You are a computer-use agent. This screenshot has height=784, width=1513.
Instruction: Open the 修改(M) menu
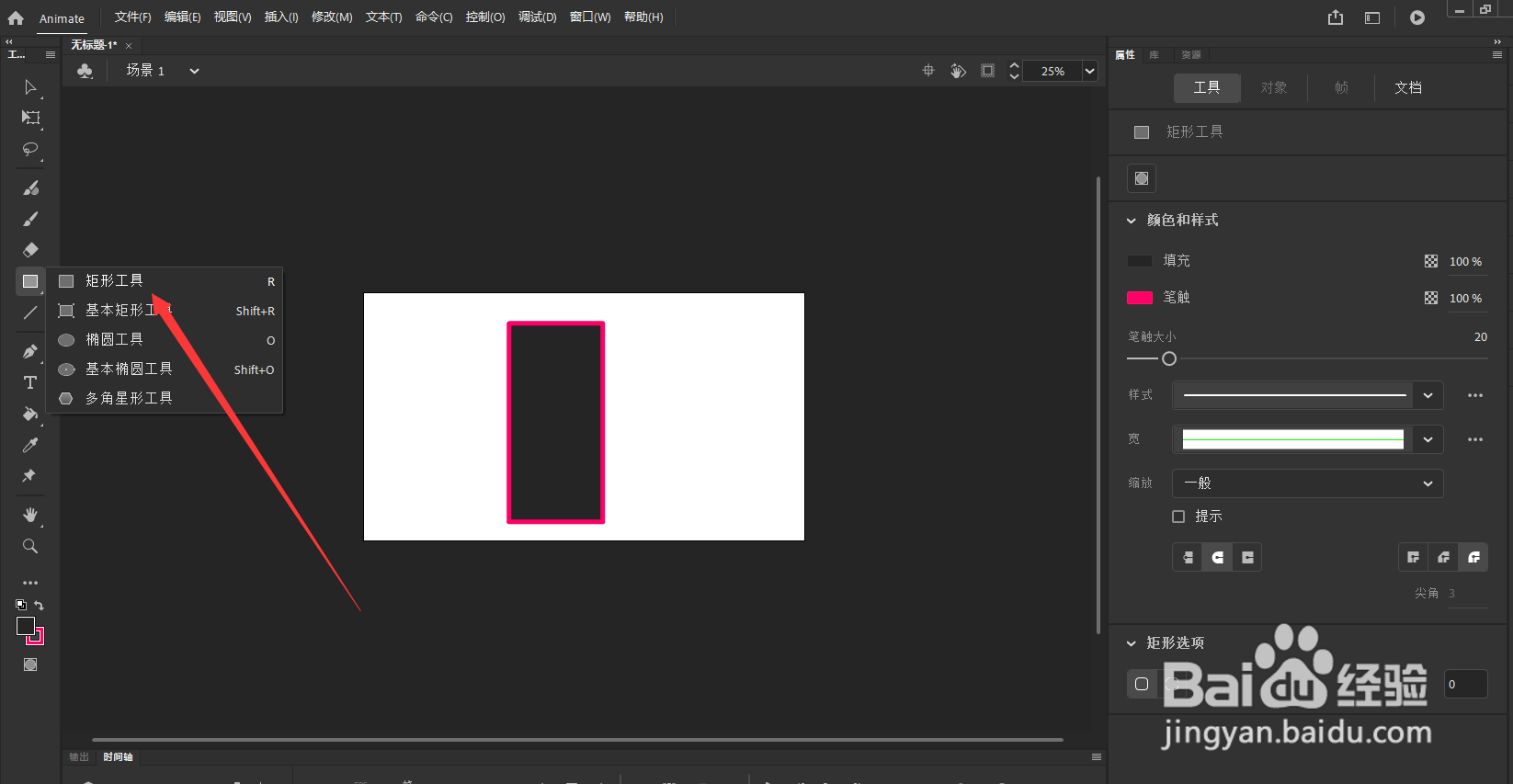(x=332, y=17)
